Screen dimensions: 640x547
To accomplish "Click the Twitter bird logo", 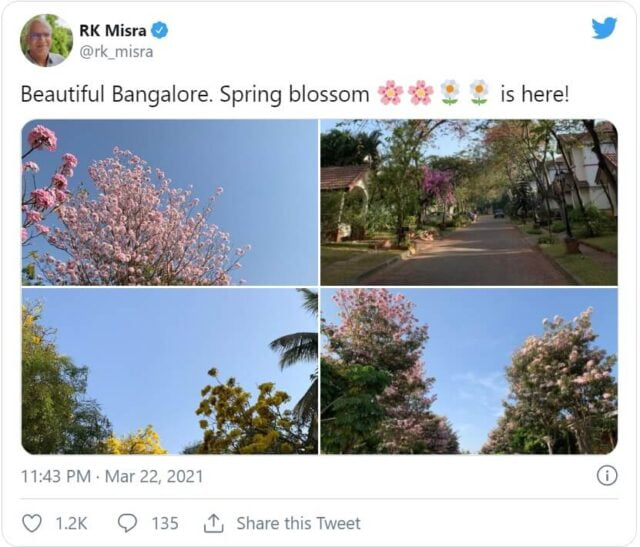I will pos(604,28).
